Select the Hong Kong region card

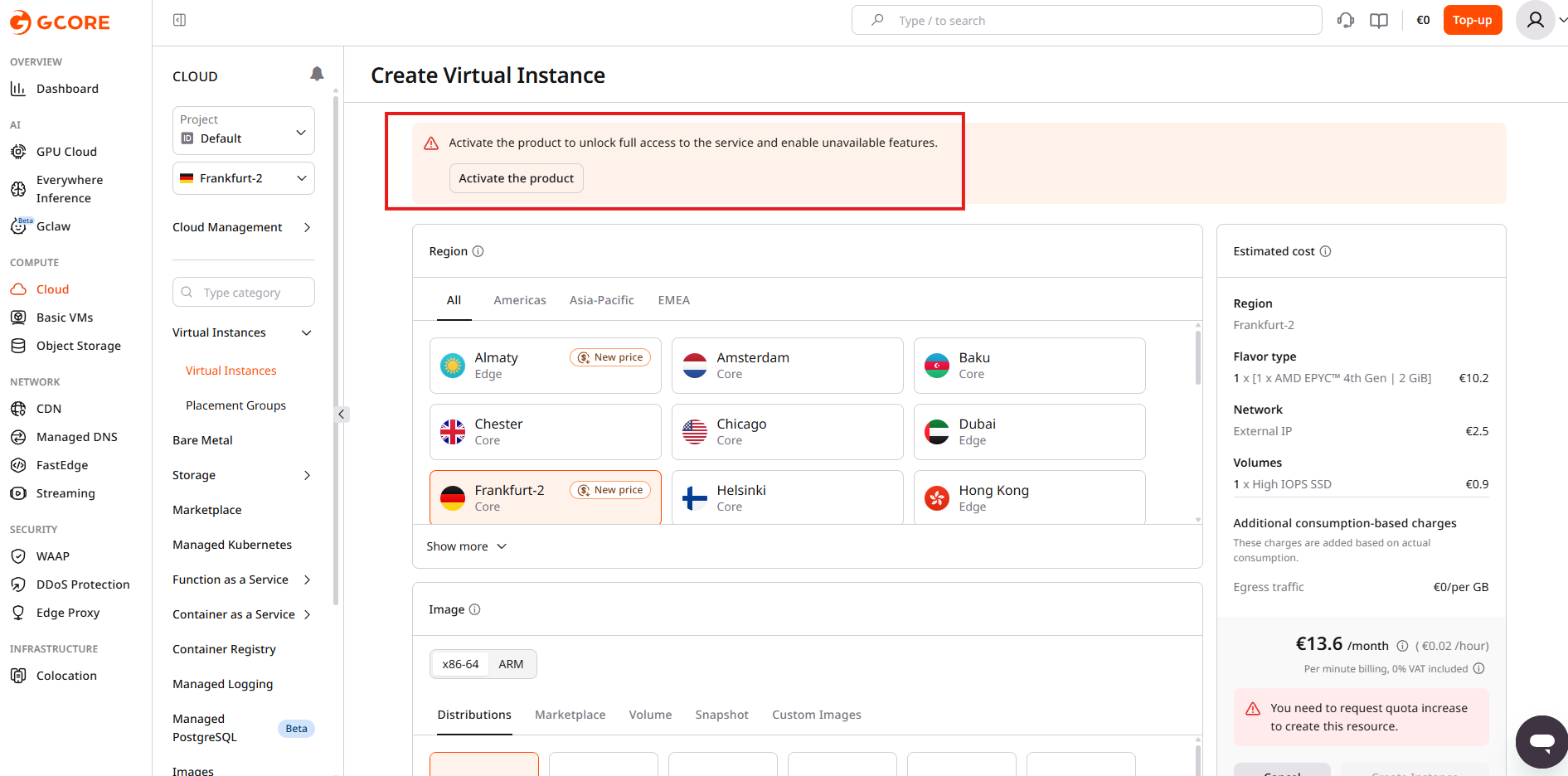[x=1029, y=497]
